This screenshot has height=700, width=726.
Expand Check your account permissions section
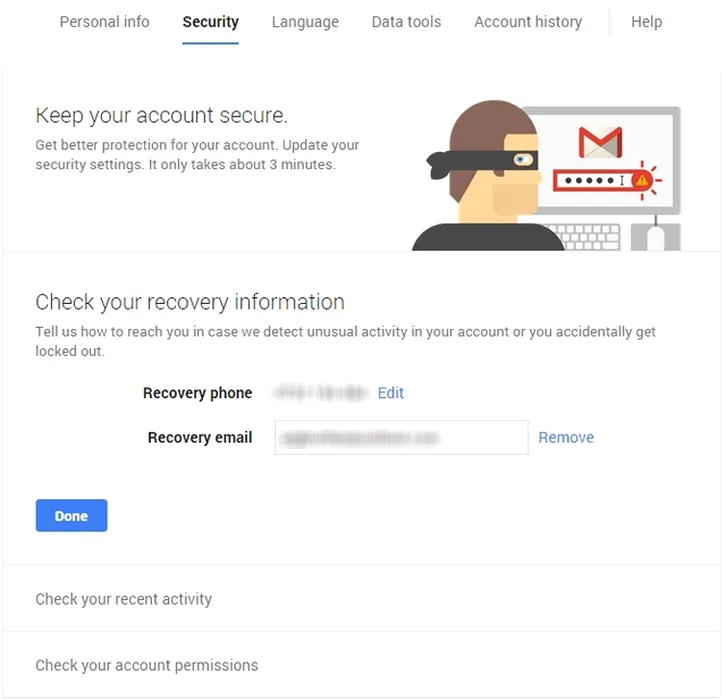361,665
